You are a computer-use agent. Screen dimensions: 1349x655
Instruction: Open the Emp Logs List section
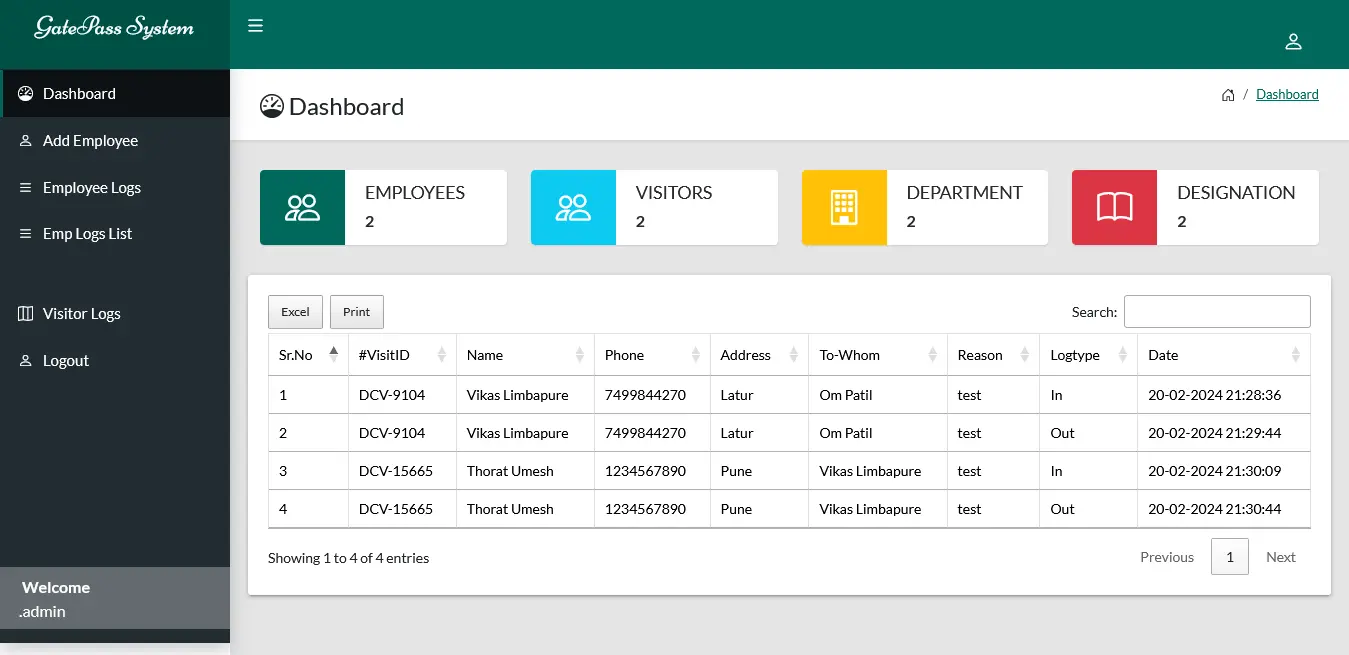point(87,233)
